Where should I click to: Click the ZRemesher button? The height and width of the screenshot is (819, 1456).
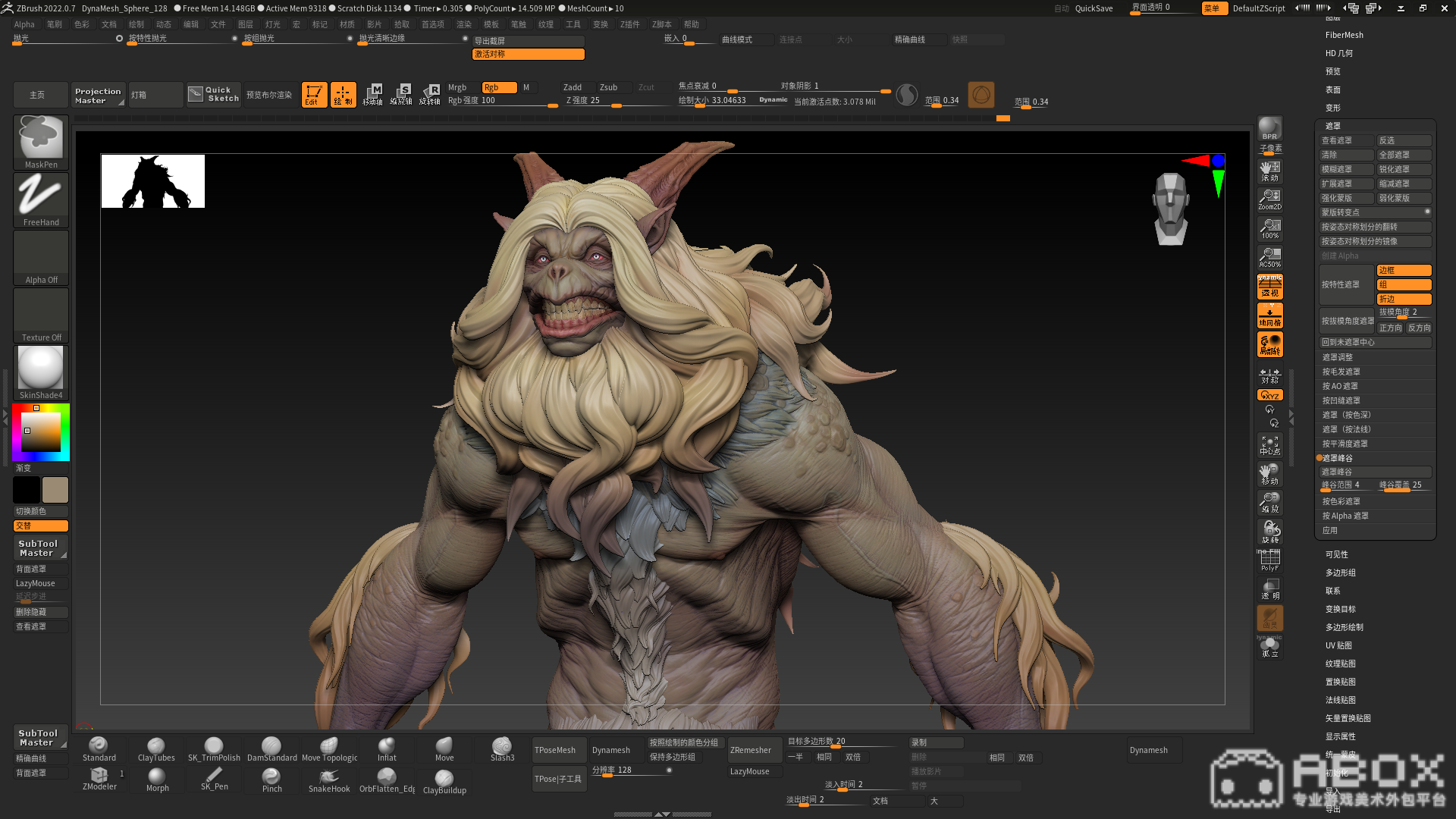tap(755, 751)
